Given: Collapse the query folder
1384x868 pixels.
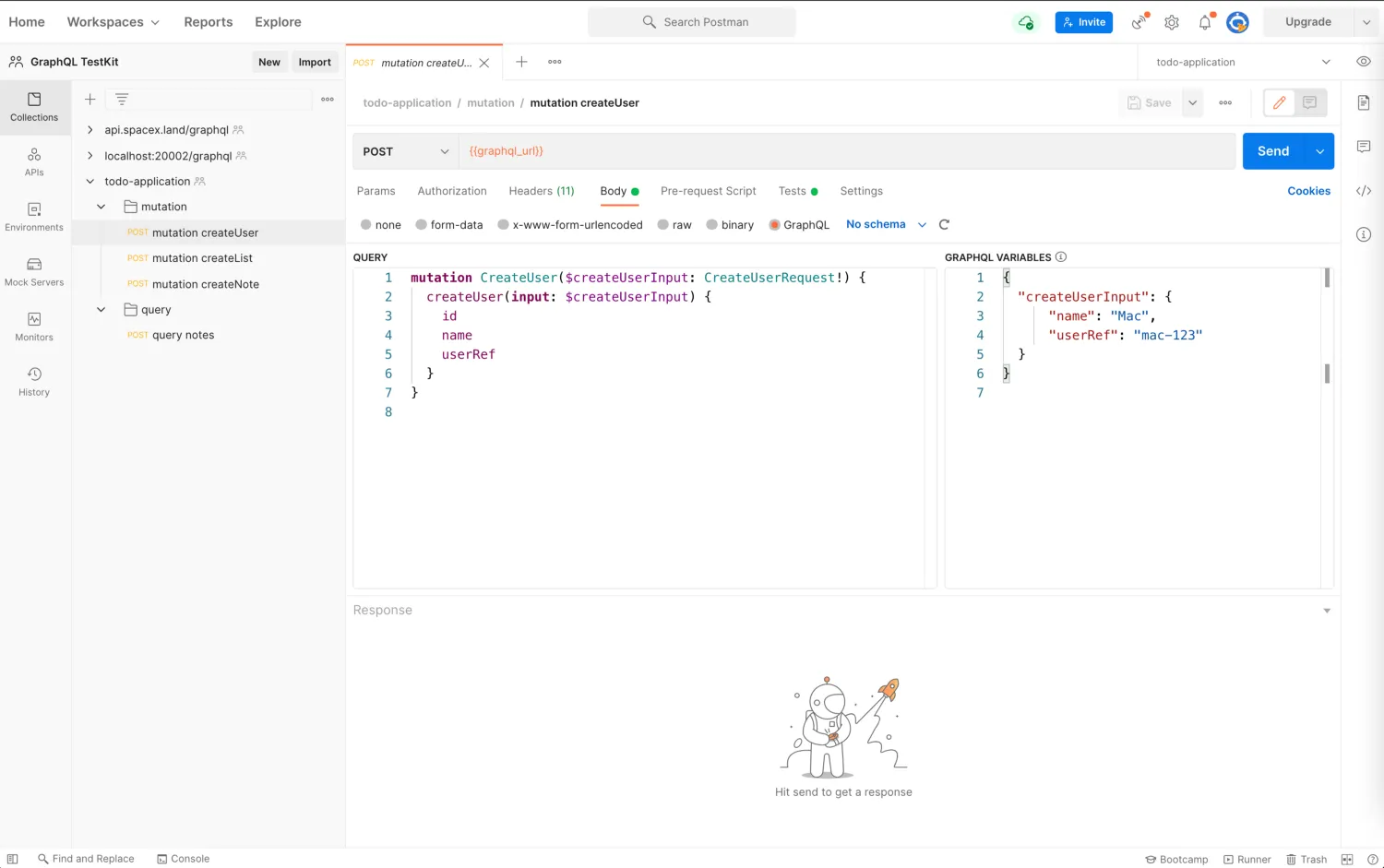Looking at the screenshot, I should click(x=101, y=310).
